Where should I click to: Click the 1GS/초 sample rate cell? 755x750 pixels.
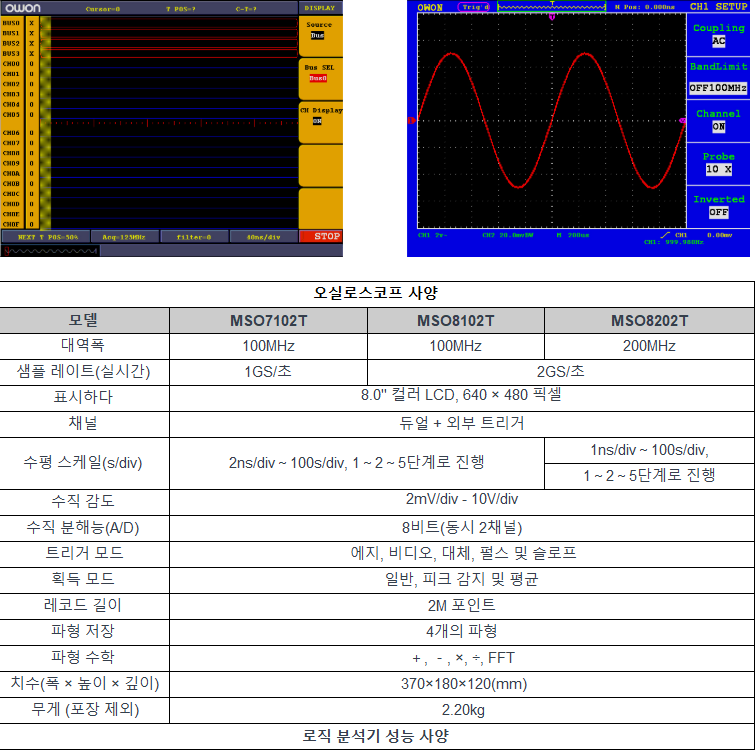tap(269, 372)
